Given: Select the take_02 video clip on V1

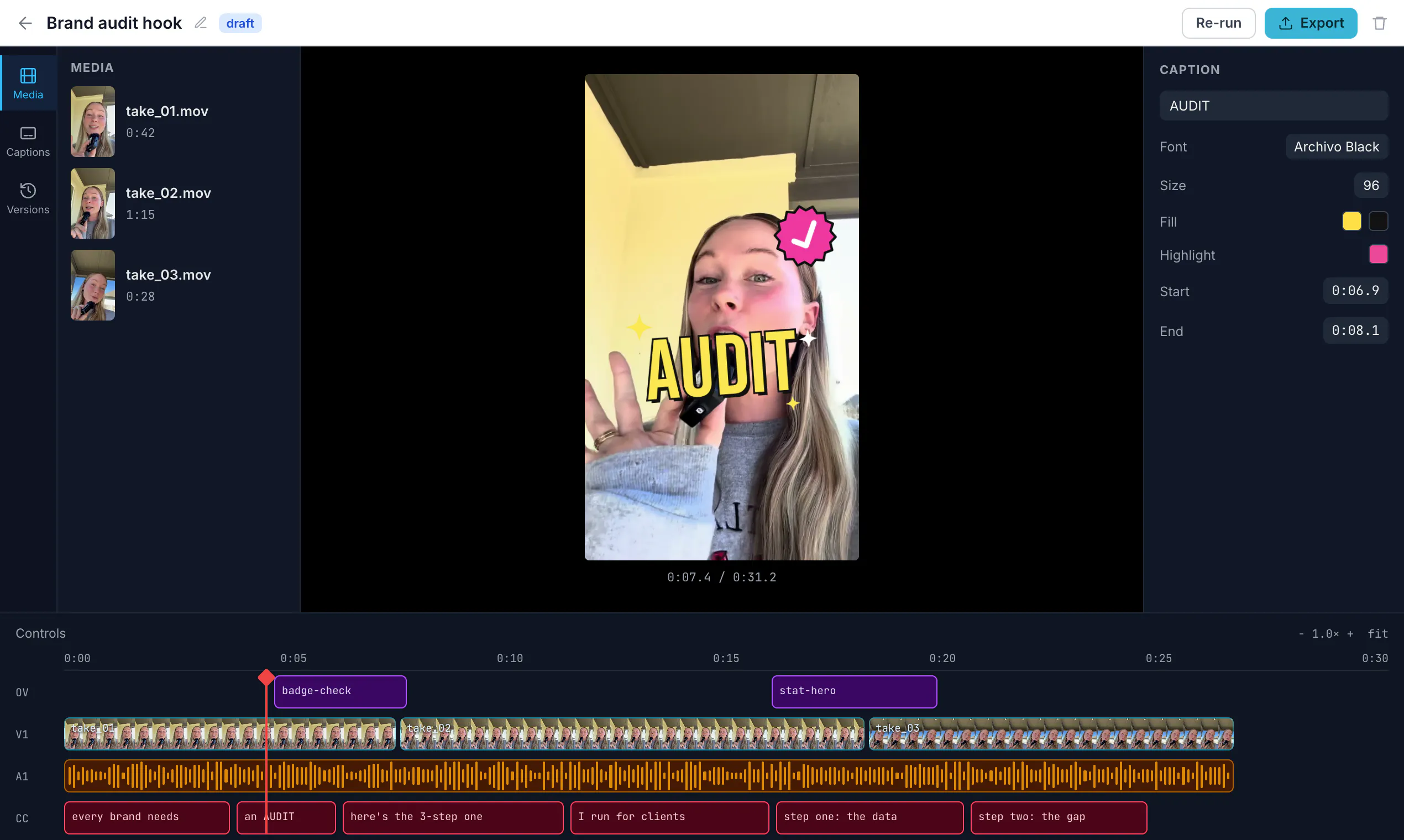Looking at the screenshot, I should click(632, 734).
